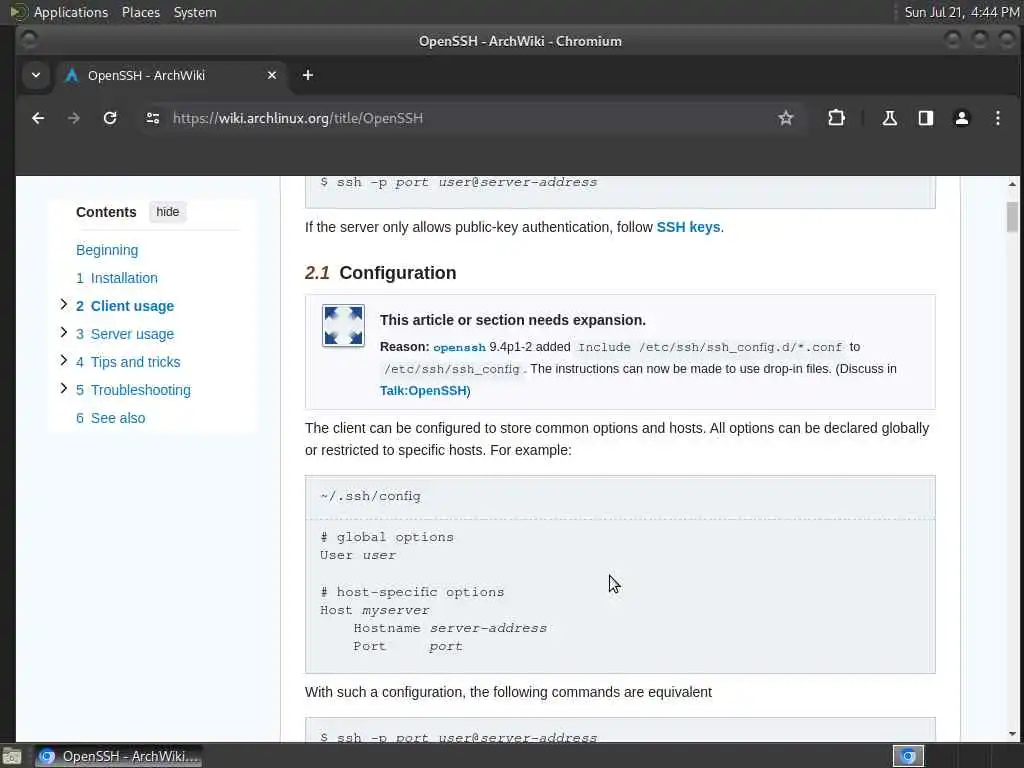The width and height of the screenshot is (1024, 768).
Task: Open the openssh package link
Action: tap(459, 347)
